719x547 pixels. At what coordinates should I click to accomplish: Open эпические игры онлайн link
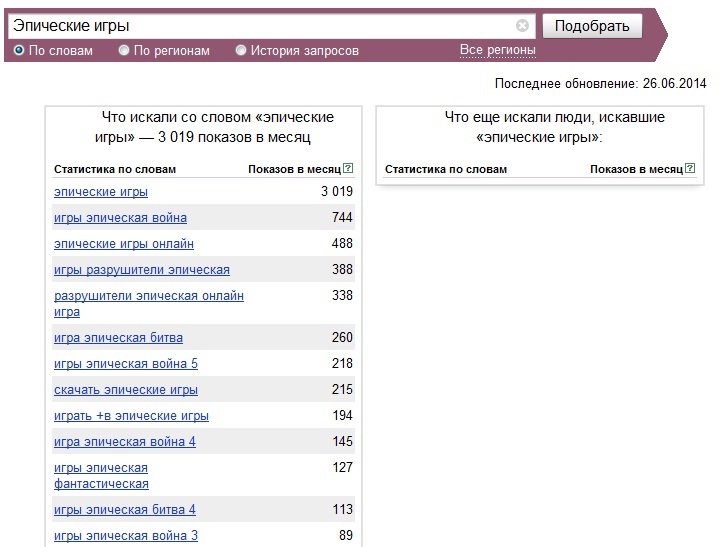point(124,244)
